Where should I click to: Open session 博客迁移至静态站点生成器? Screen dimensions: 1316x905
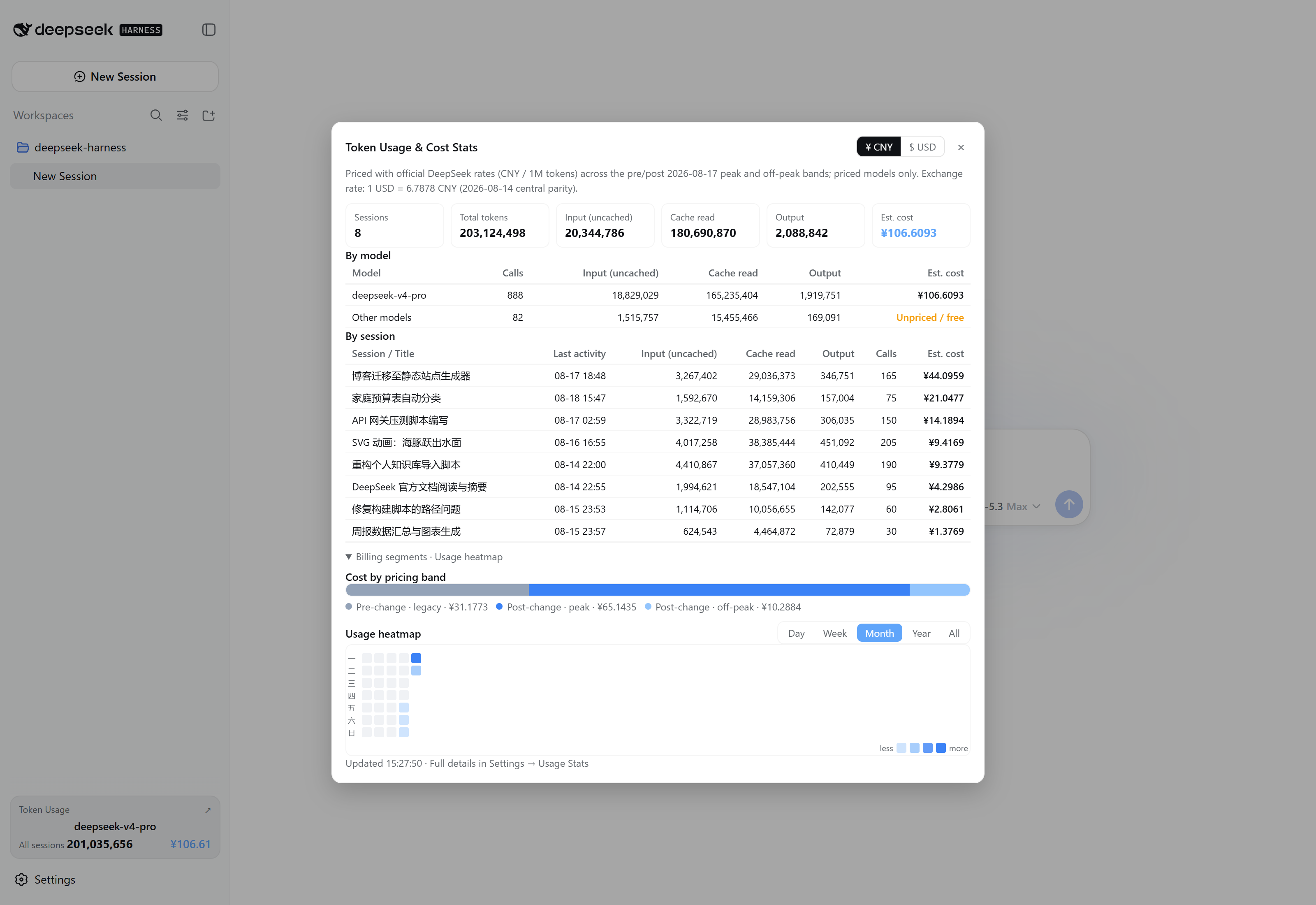click(658, 376)
